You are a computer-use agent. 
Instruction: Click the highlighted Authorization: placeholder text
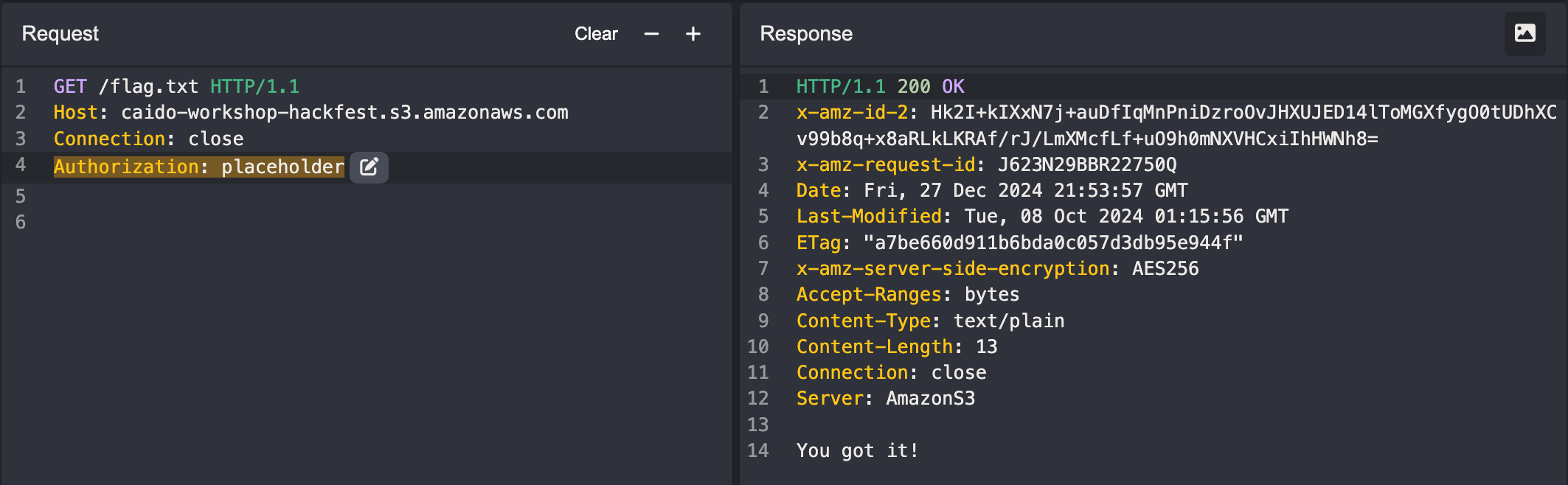[198, 167]
